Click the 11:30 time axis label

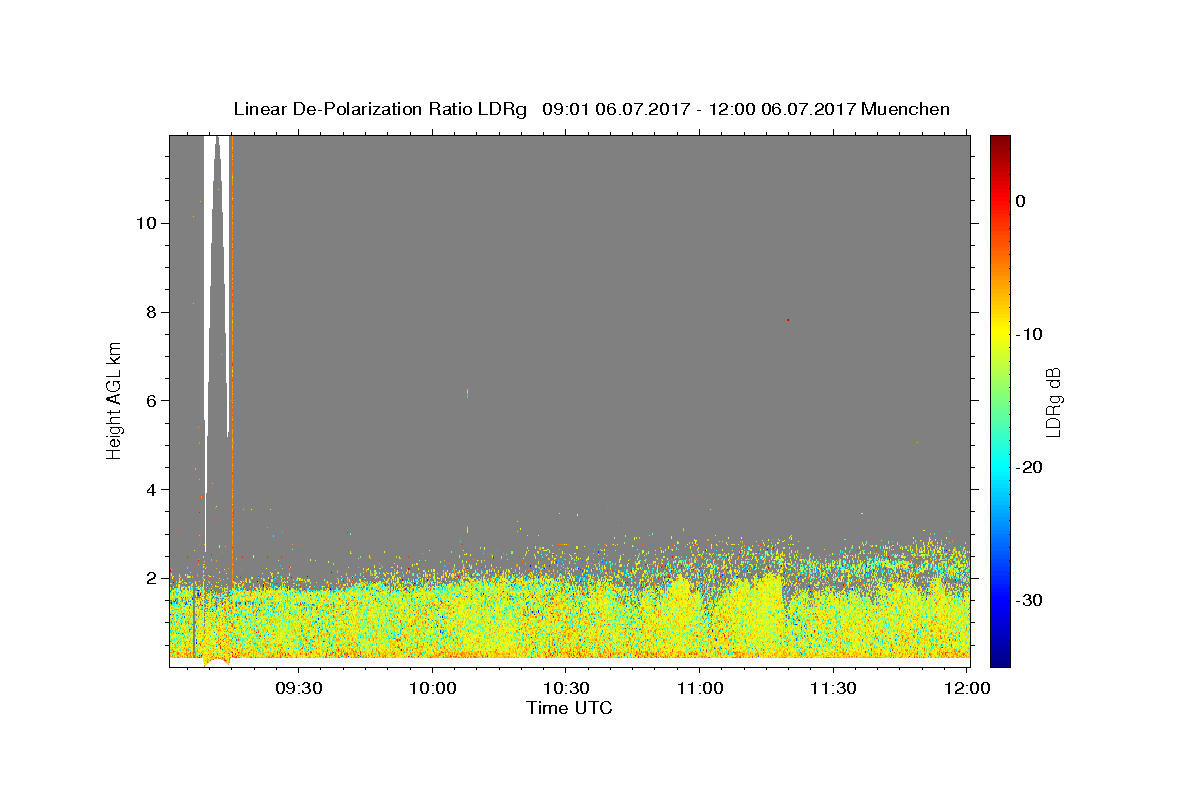coord(833,689)
